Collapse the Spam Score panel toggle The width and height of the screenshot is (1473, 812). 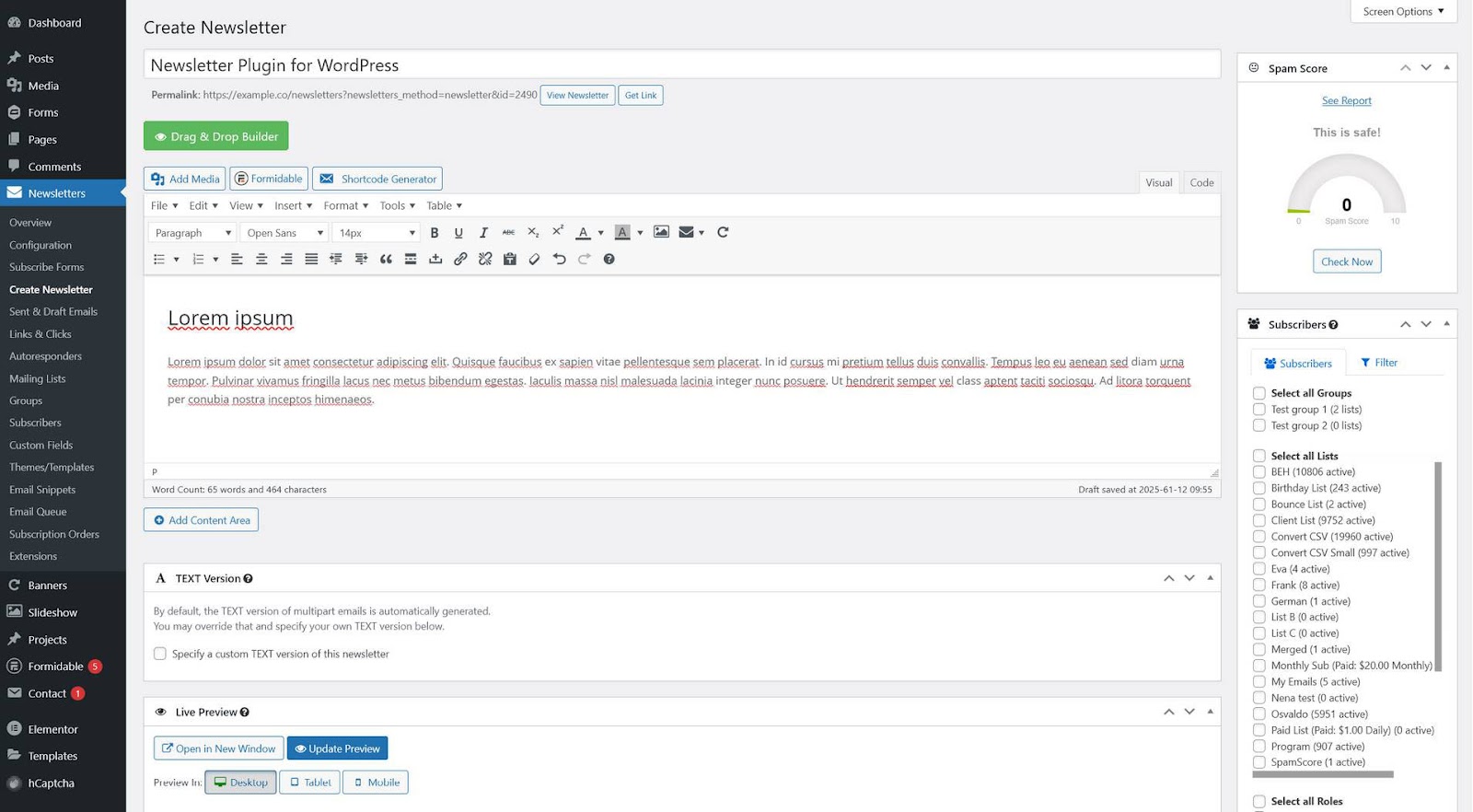(x=1446, y=67)
